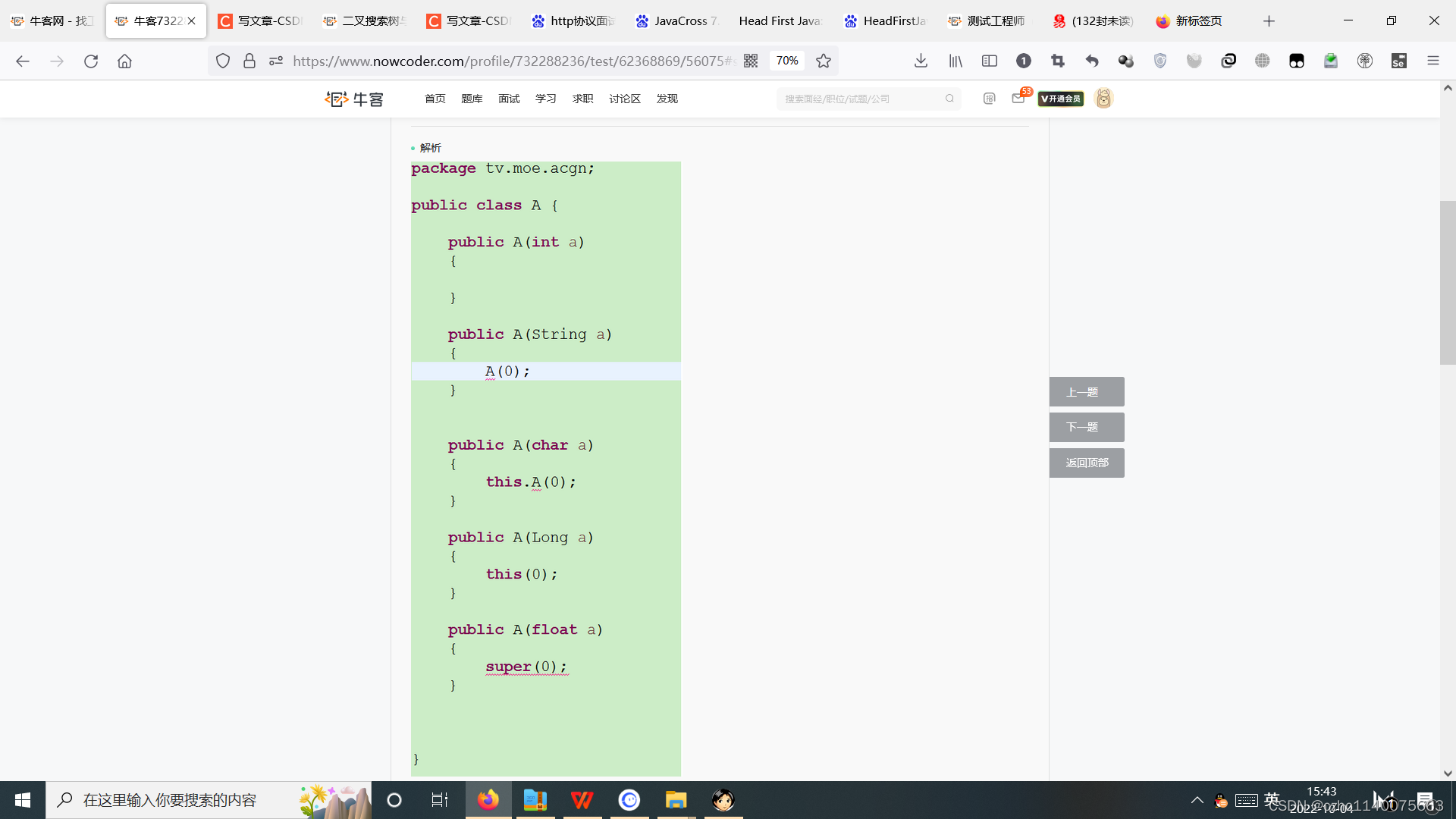The width and height of the screenshot is (1456, 819).
Task: Click the Windows taskbar search box
Action: click(209, 800)
